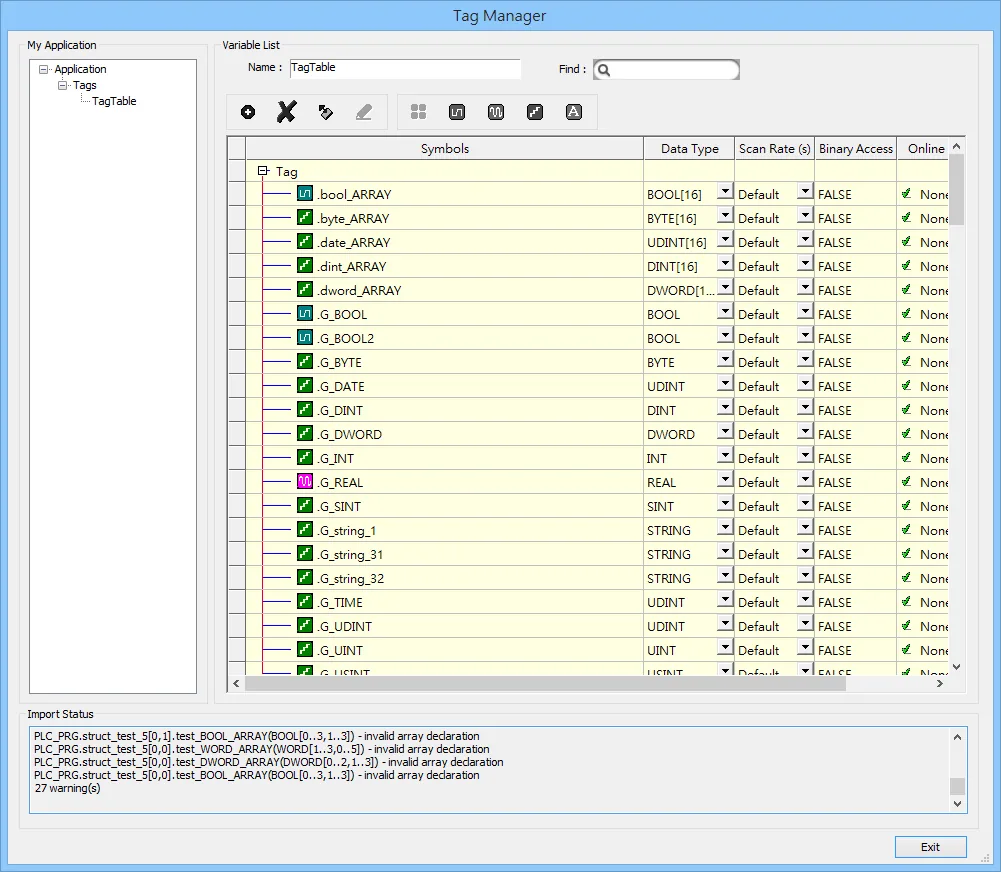Toggle Online checkmark for .G_BOOL row
This screenshot has height=872, width=1001.
point(907,313)
